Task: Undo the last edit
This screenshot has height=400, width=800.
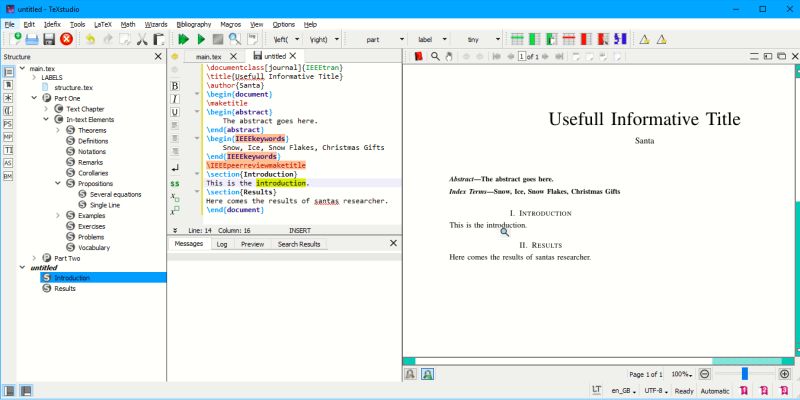Action: pyautogui.click(x=91, y=39)
